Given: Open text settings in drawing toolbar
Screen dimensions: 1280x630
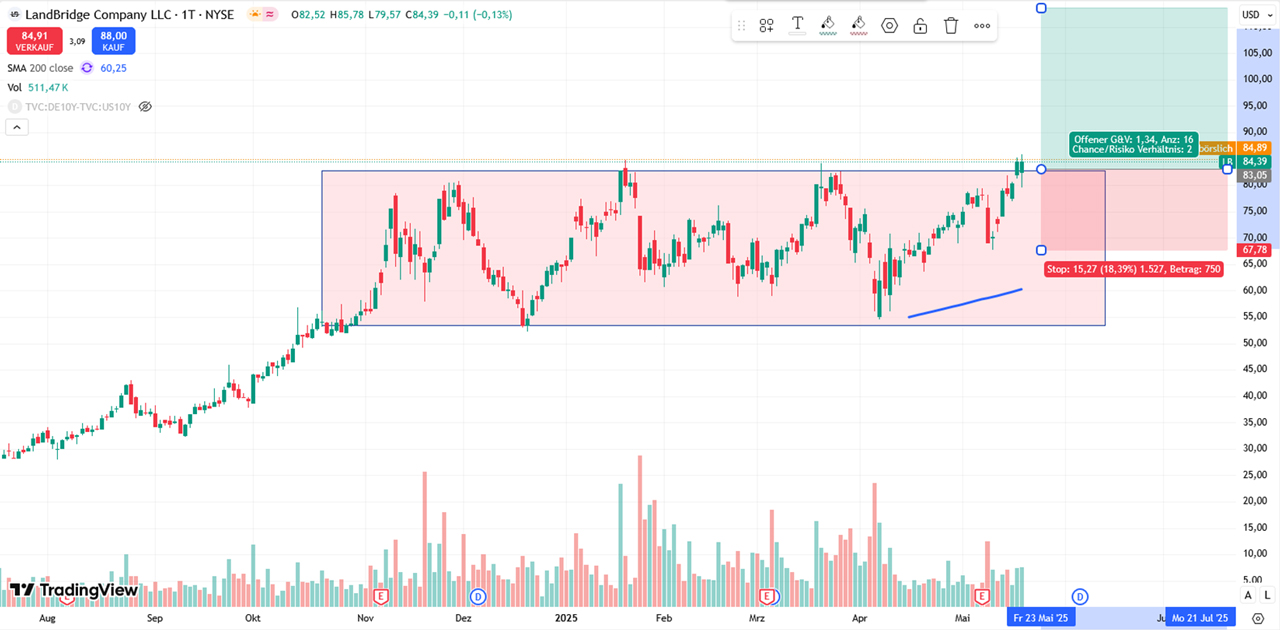Looking at the screenshot, I should click(798, 25).
